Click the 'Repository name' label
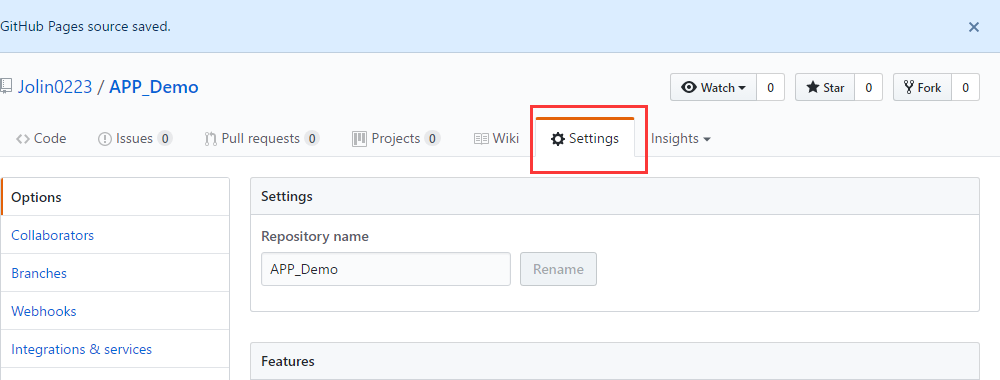Viewport: 1000px width, 380px height. (x=315, y=237)
